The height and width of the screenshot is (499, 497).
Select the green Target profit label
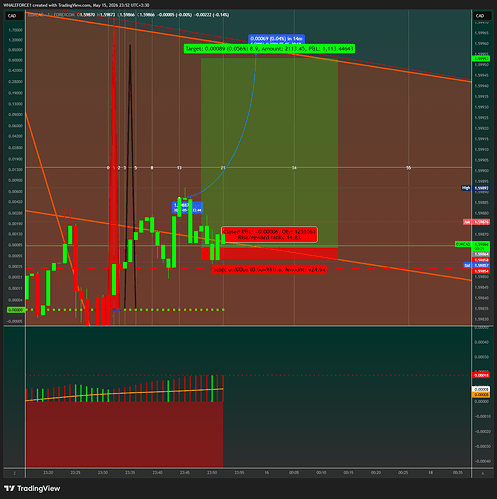[269, 49]
